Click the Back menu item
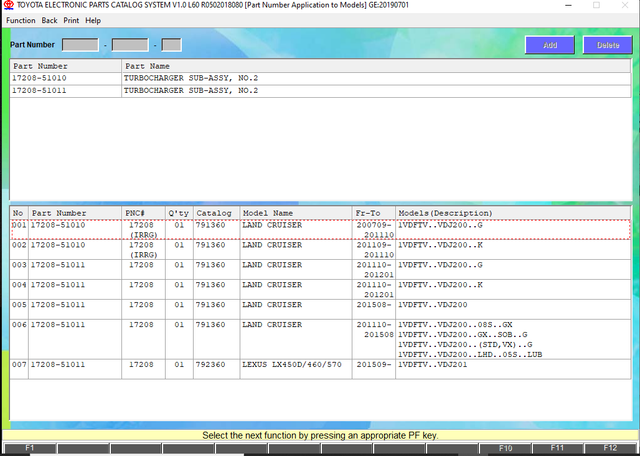The image size is (640, 456). point(48,20)
